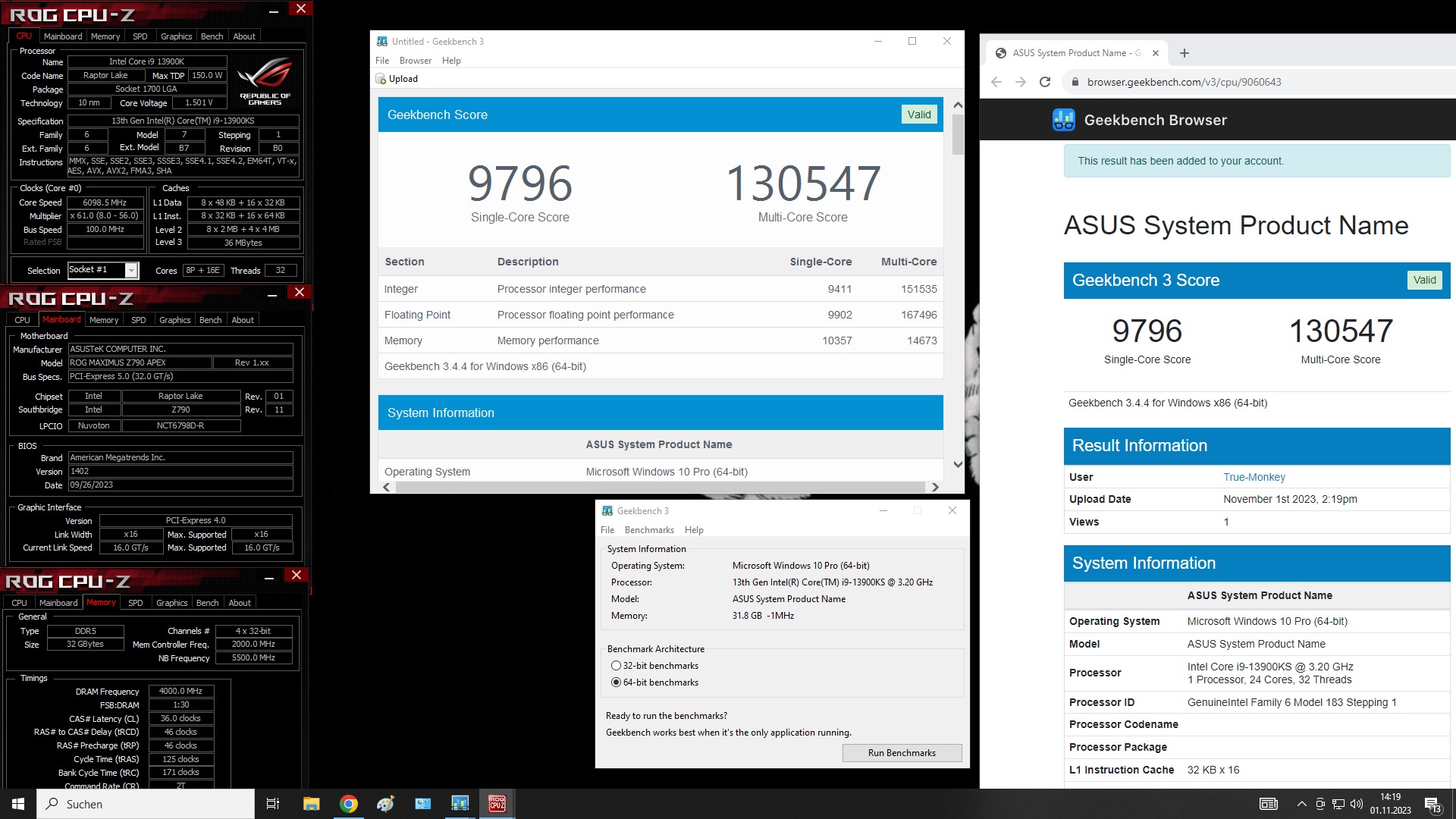Open a new Chrome tab
Image resolution: width=1456 pixels, height=819 pixels.
(1185, 53)
